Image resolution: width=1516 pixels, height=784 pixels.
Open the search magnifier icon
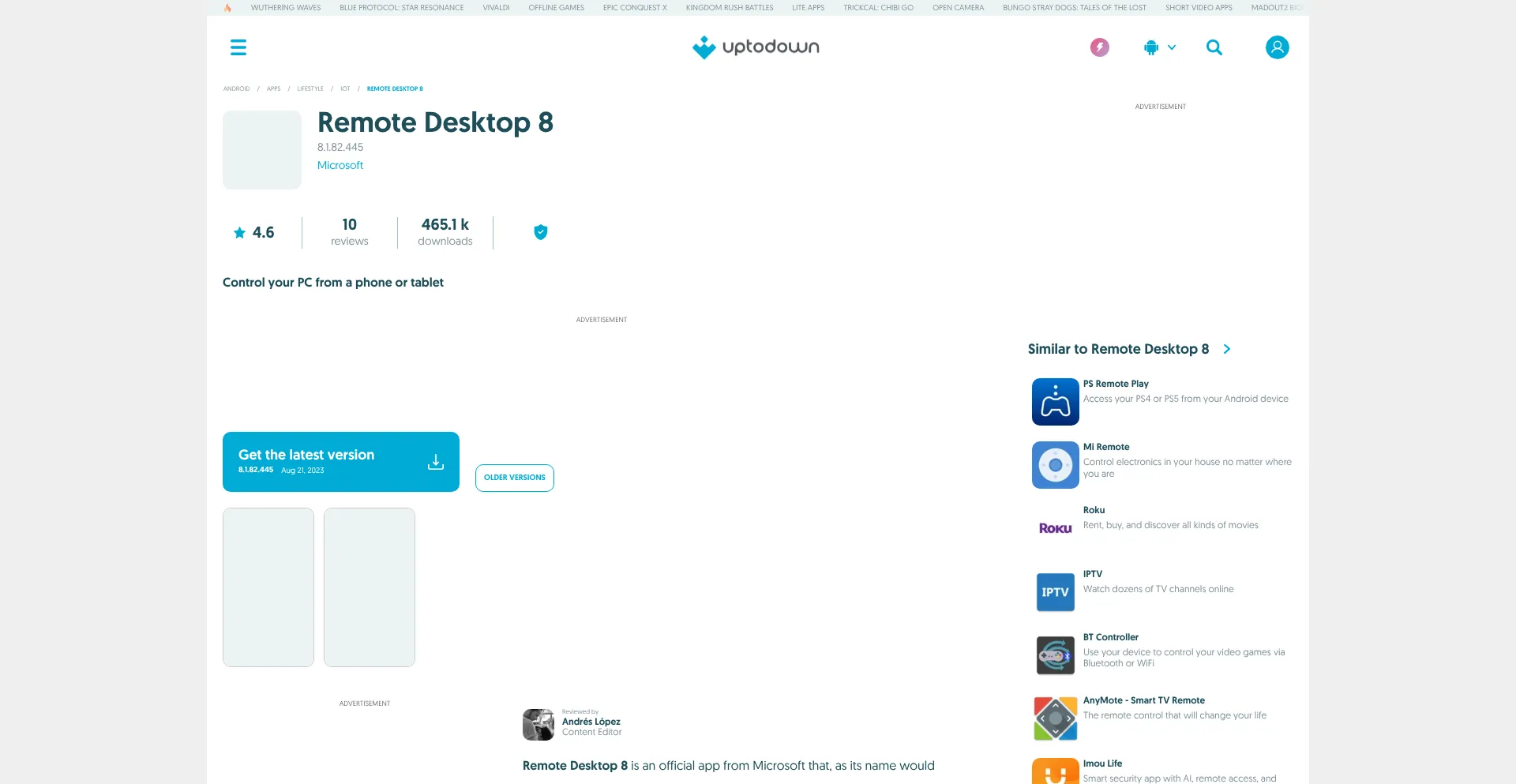1214,47
